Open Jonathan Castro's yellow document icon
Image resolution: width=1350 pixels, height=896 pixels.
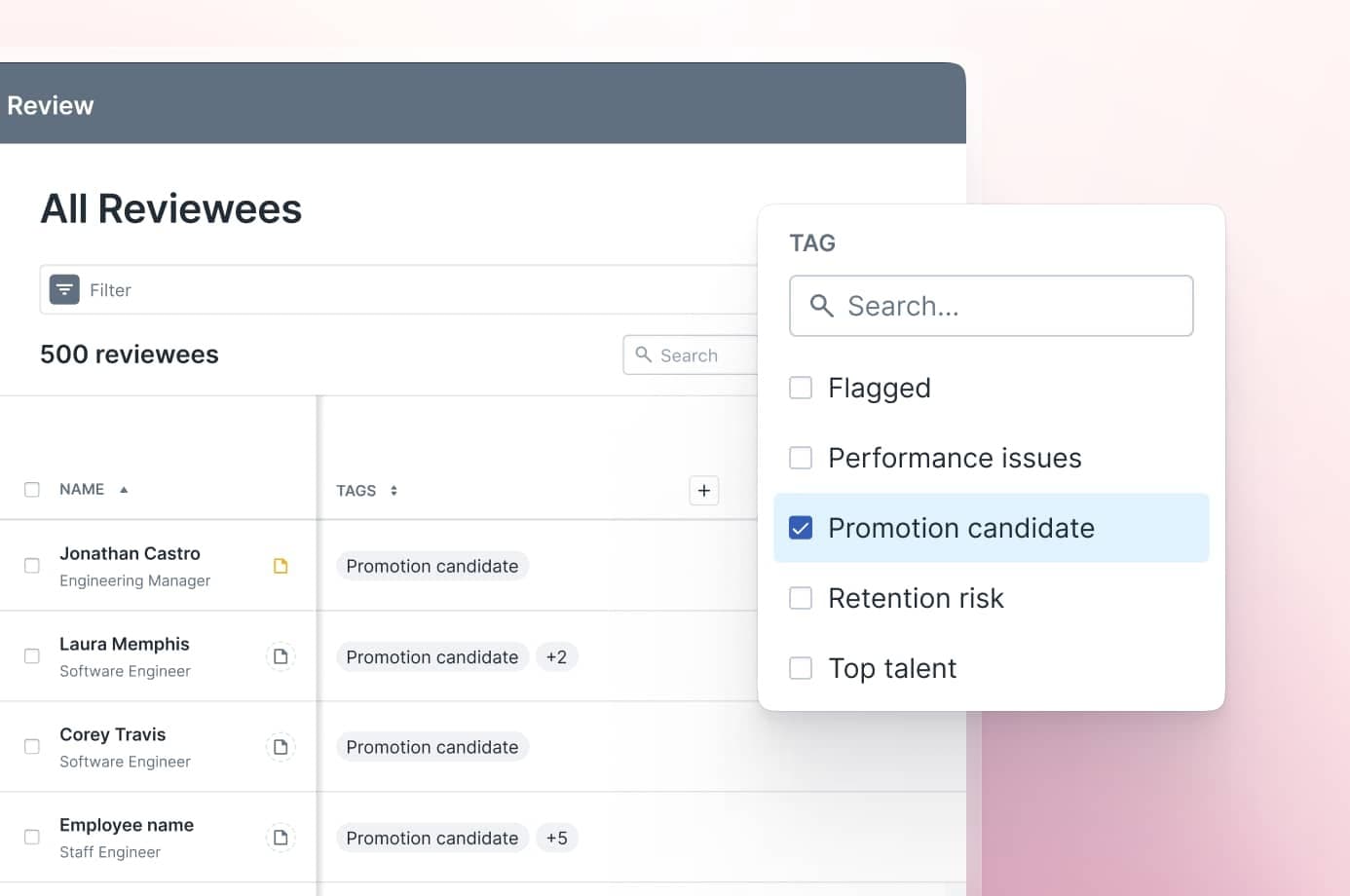(x=281, y=566)
